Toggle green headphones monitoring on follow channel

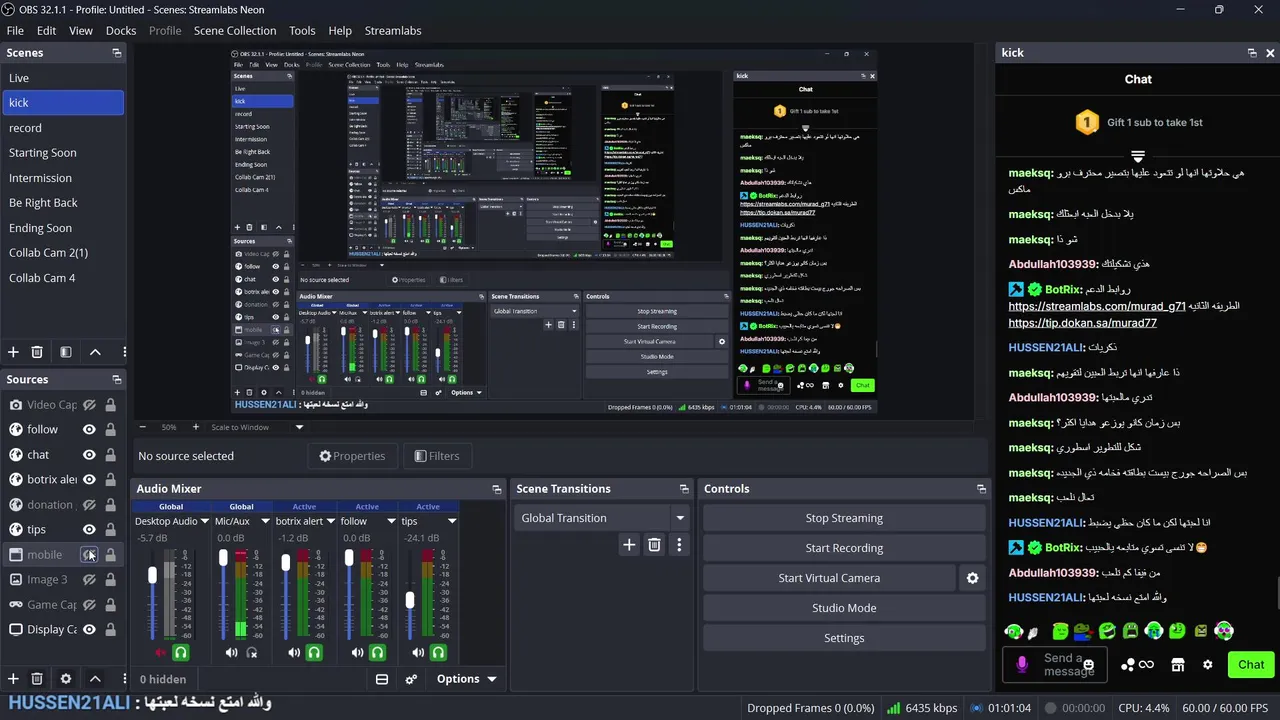pos(377,652)
